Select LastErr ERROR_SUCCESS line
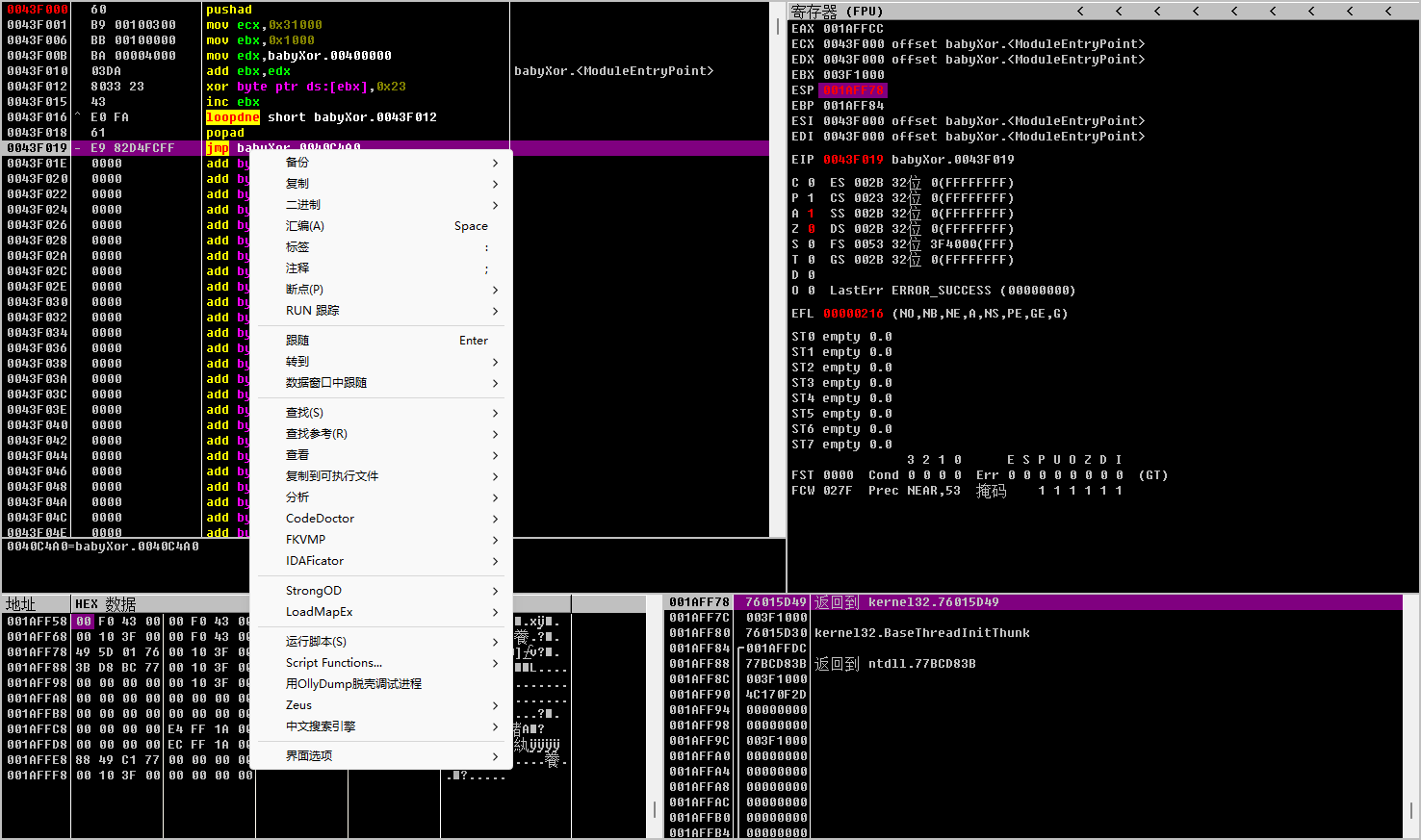This screenshot has height=840, width=1421. pos(953,291)
